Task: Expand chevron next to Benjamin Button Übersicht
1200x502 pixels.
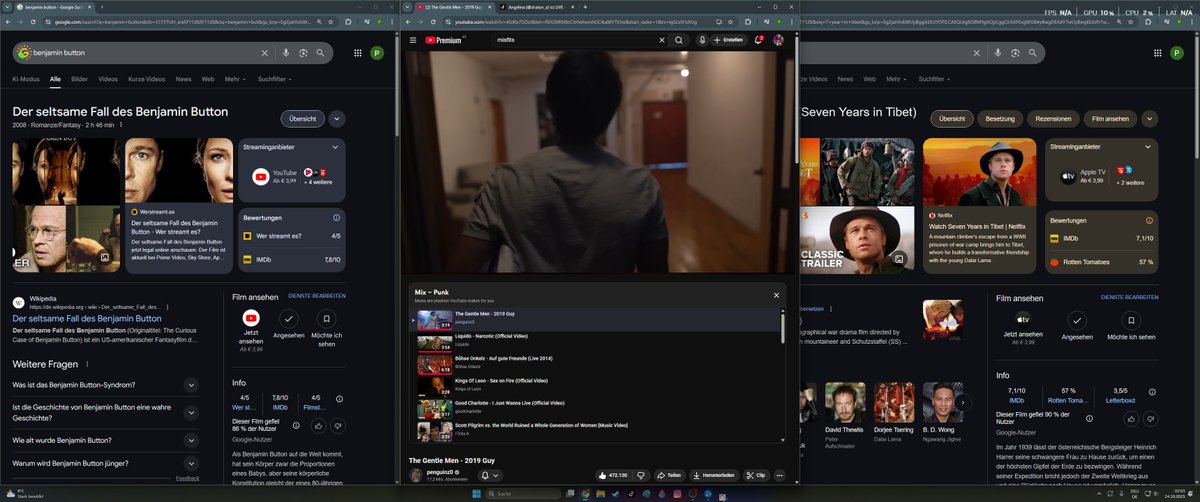Action: click(337, 118)
